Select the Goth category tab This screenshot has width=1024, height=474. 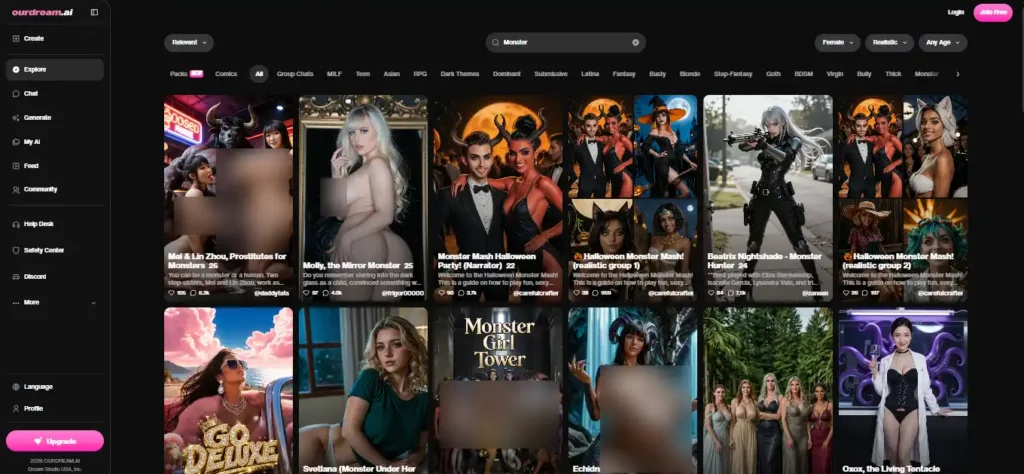click(773, 74)
